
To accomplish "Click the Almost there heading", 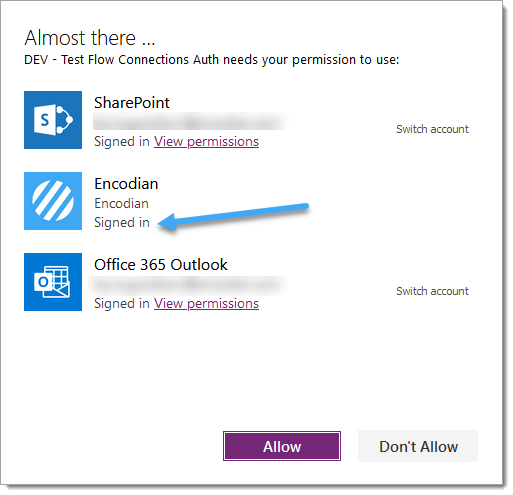I will click(x=90, y=38).
